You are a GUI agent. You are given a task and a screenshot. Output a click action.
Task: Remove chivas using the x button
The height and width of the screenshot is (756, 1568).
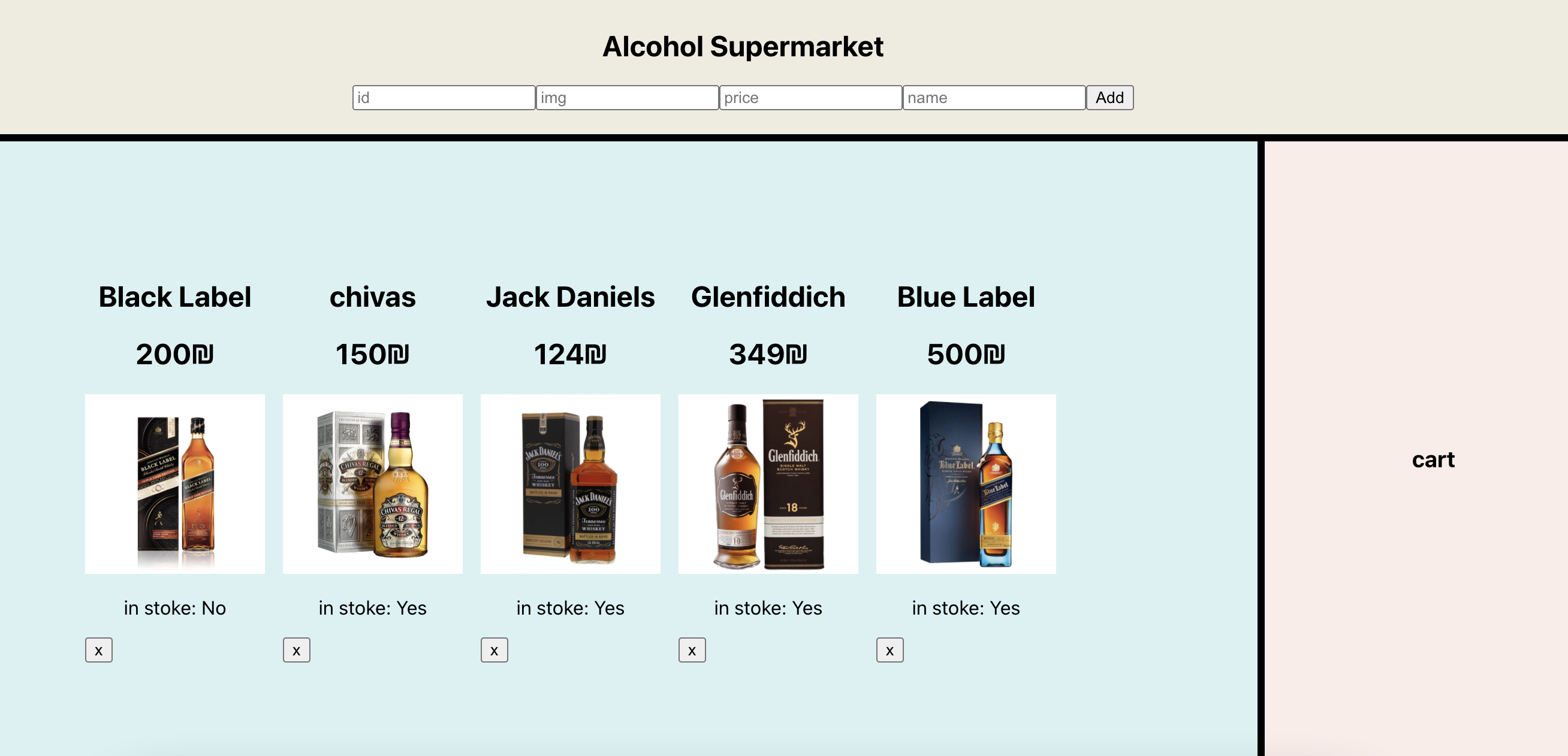tap(296, 649)
